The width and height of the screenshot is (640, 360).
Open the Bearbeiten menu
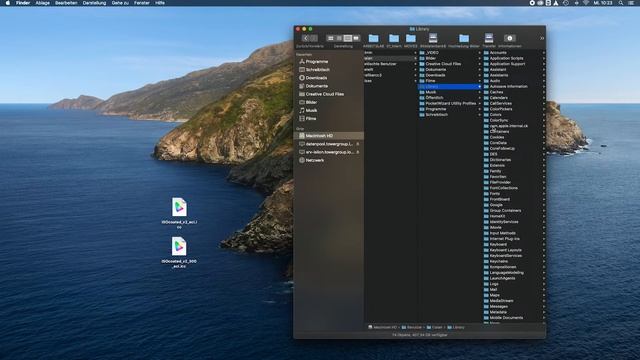(66, 3)
